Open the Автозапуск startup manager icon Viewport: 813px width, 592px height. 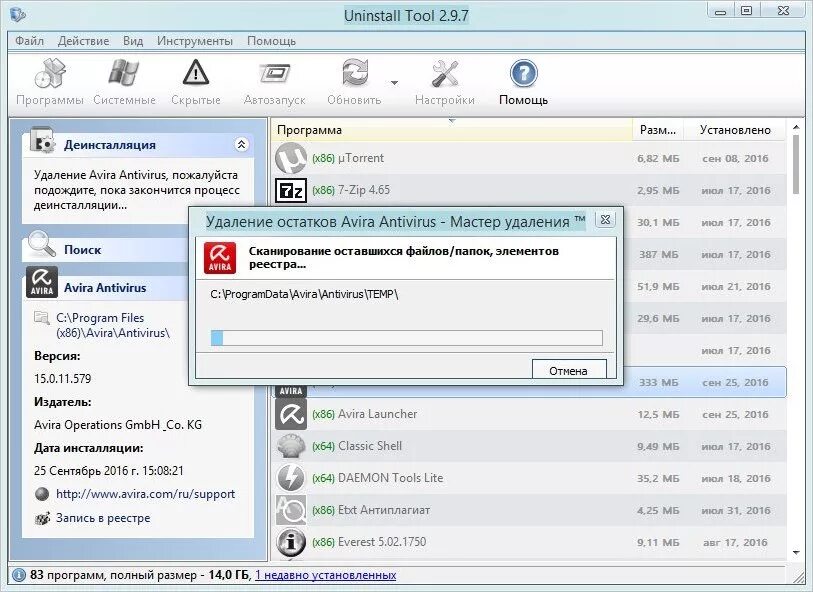[x=274, y=74]
